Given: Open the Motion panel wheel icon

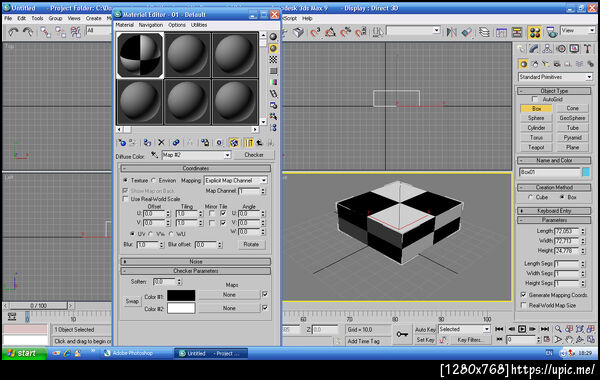Looking at the screenshot, I should coord(561,49).
